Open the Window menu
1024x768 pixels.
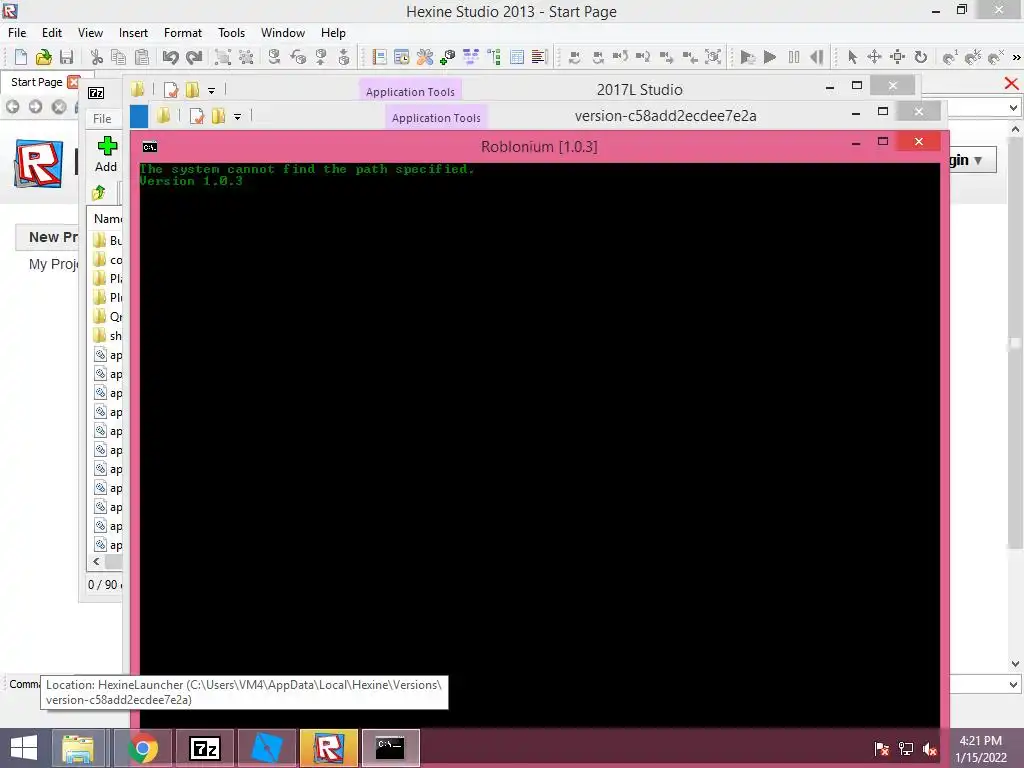tap(283, 33)
